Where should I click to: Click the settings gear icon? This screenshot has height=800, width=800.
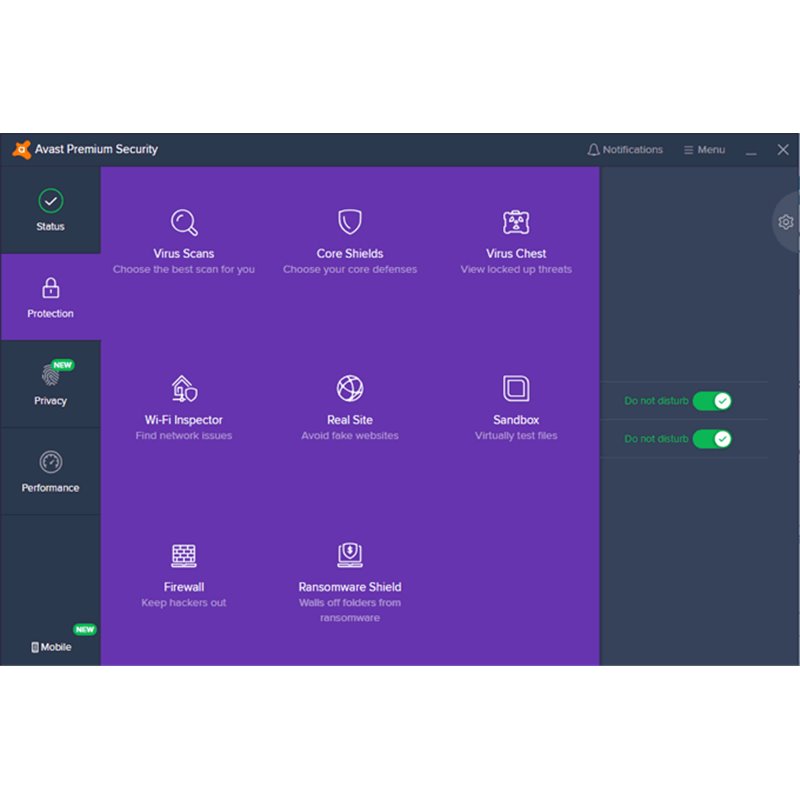(x=786, y=222)
